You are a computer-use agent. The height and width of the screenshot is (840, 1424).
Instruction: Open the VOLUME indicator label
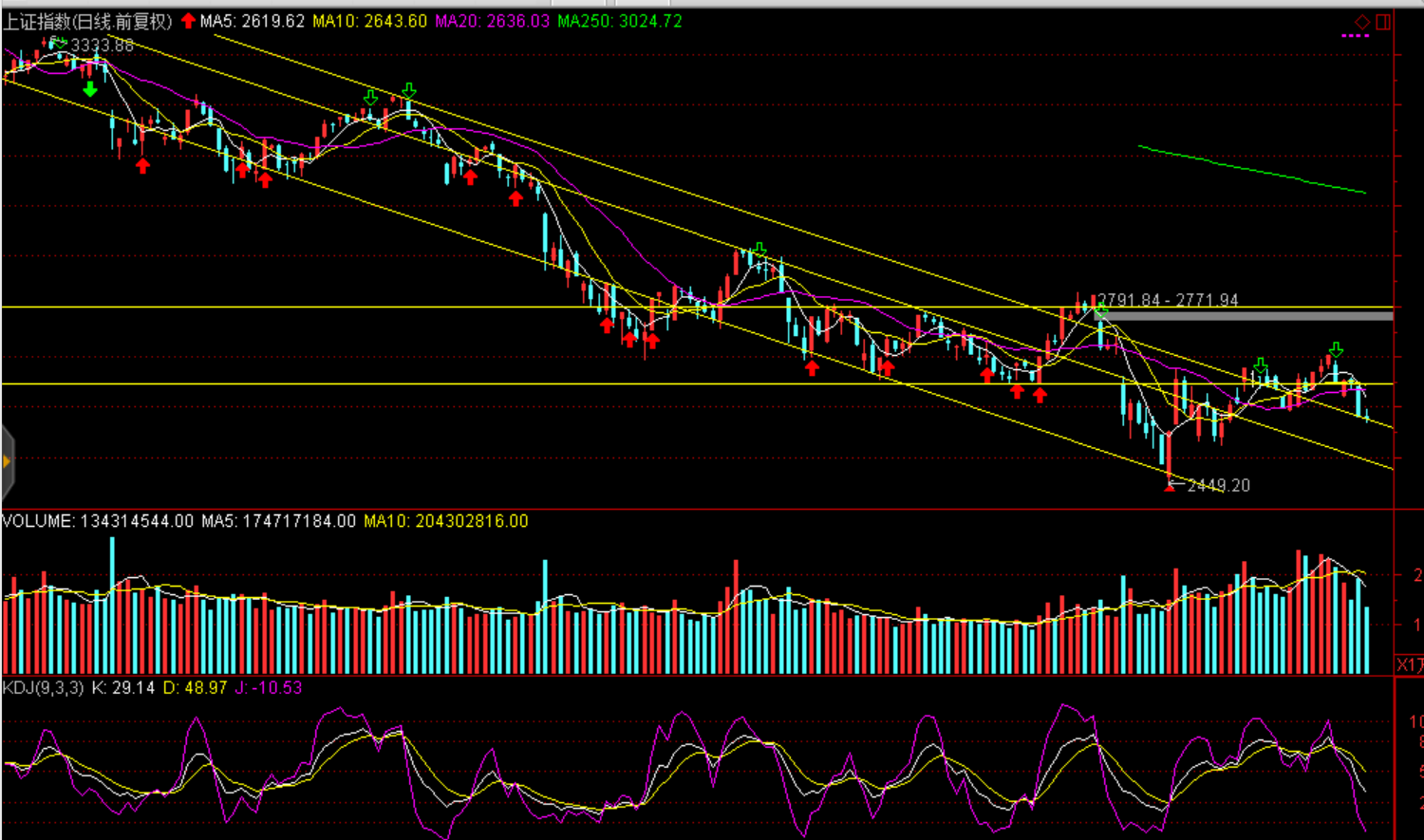tap(38, 521)
